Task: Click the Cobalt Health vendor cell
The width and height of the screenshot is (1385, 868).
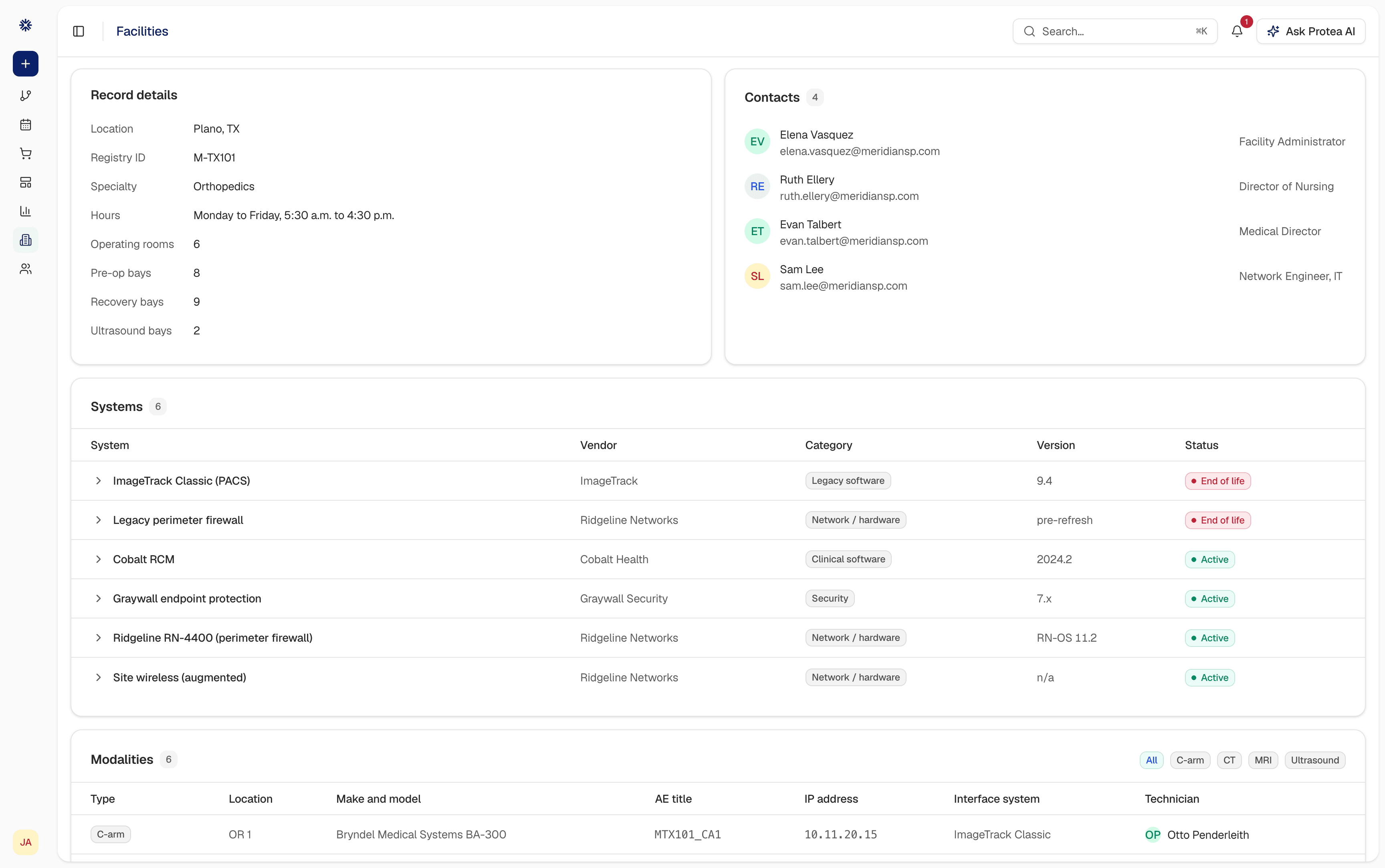Action: [x=614, y=559]
